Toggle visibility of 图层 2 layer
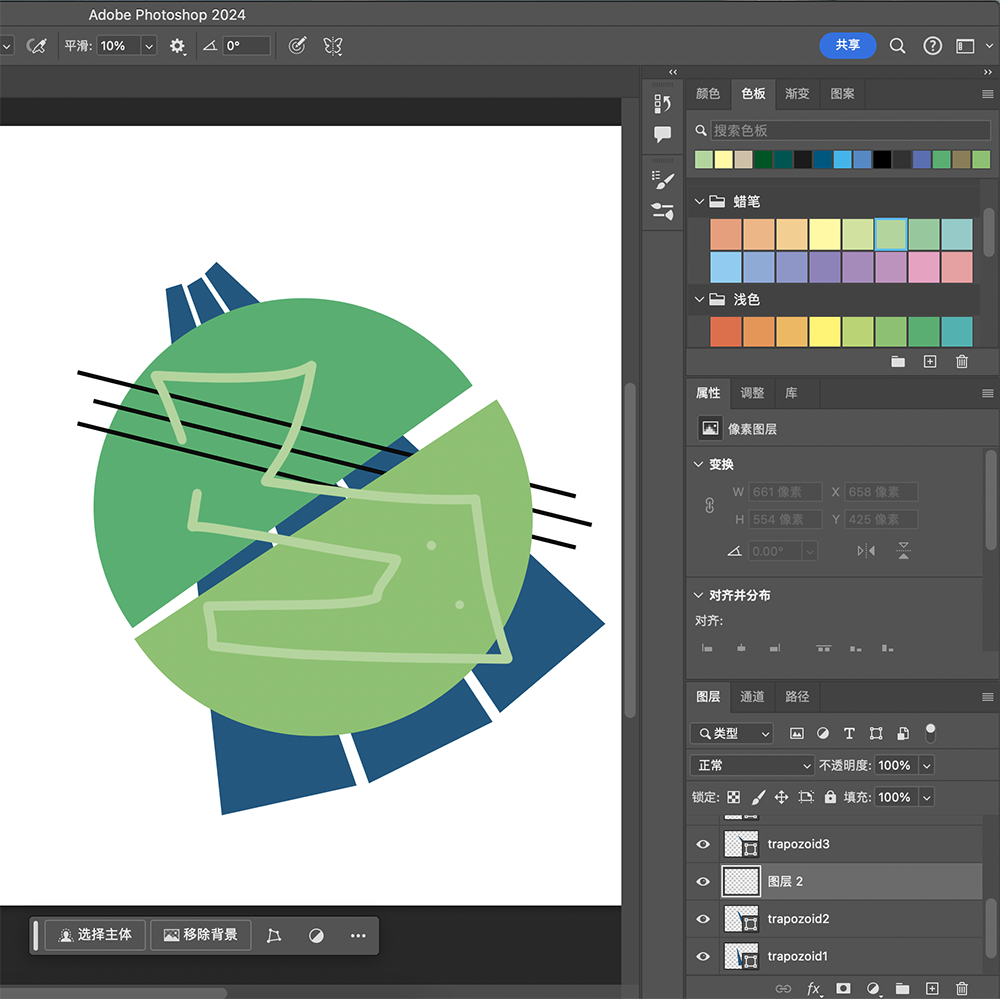Screen dimensions: 1000x999 [703, 881]
